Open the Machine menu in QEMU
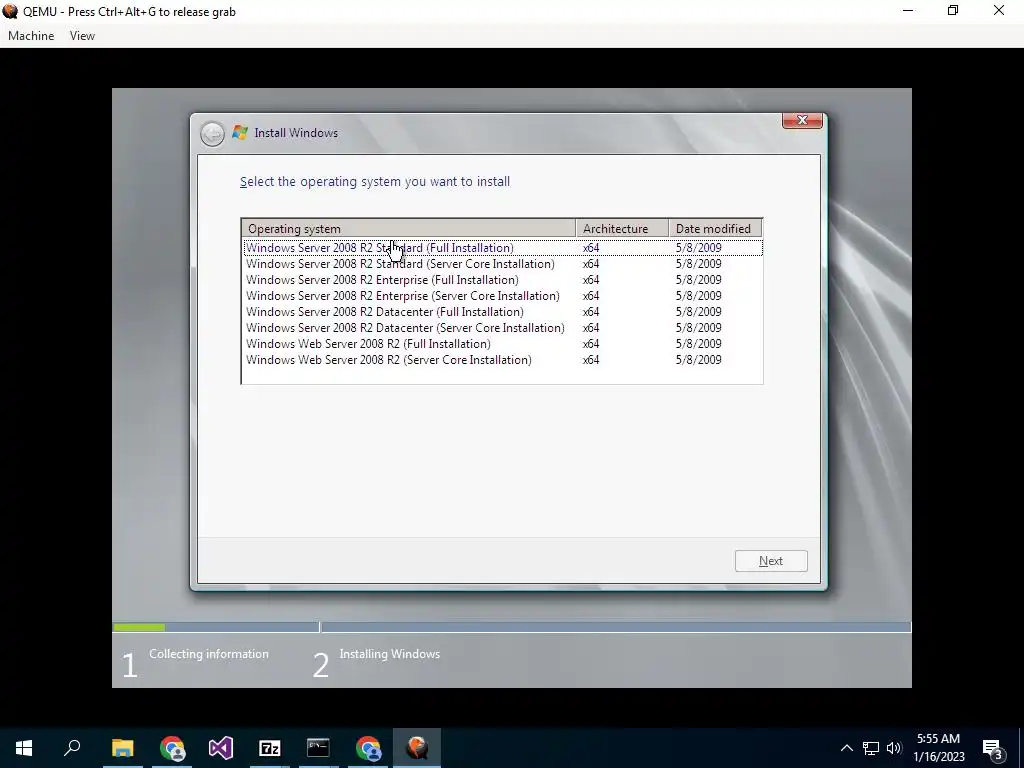Screen dimensions: 1024x768 [31, 36]
